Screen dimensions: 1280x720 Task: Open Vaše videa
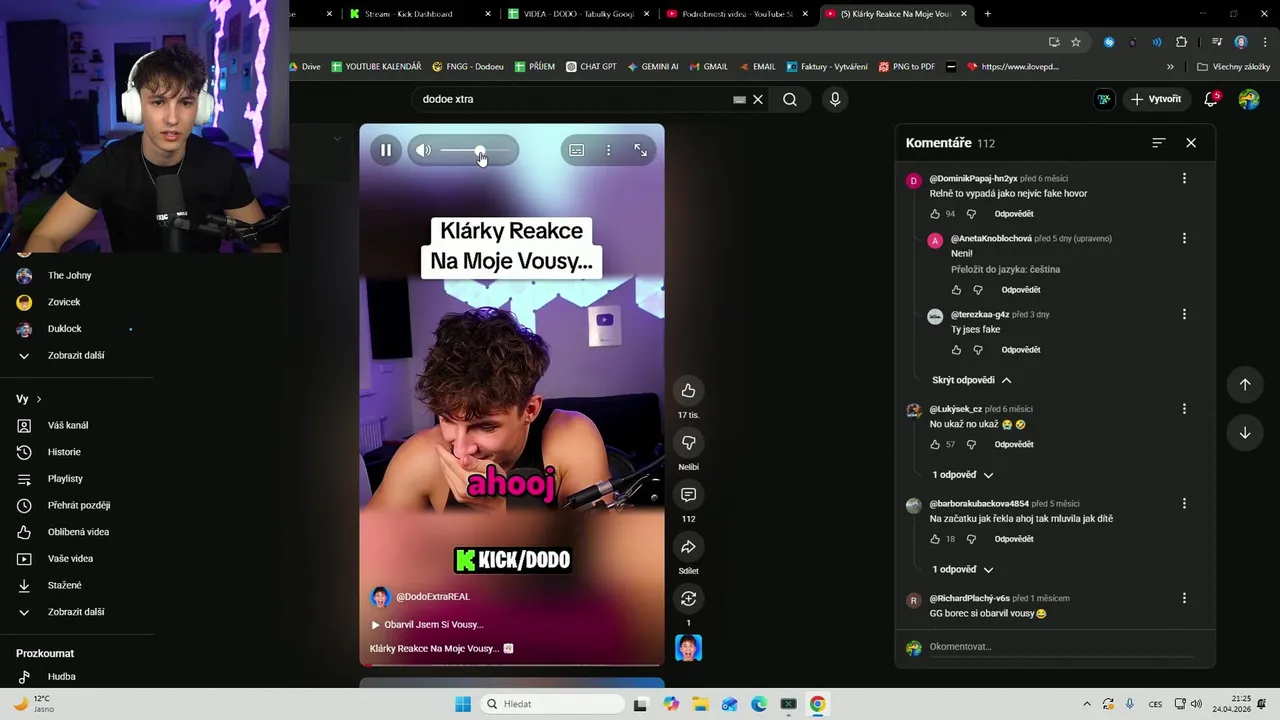70,558
